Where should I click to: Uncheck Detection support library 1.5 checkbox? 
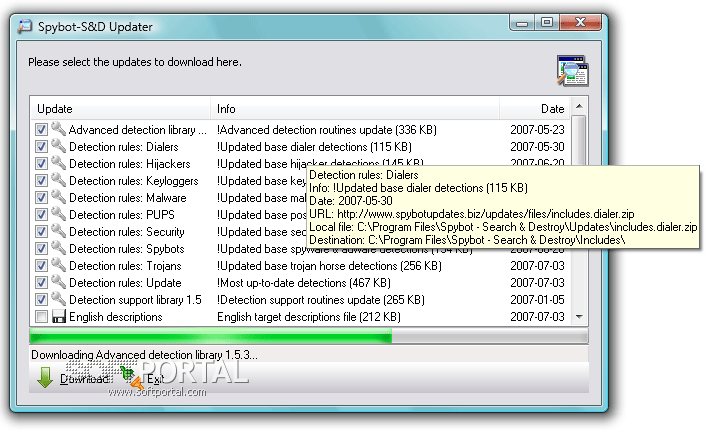tap(41, 300)
